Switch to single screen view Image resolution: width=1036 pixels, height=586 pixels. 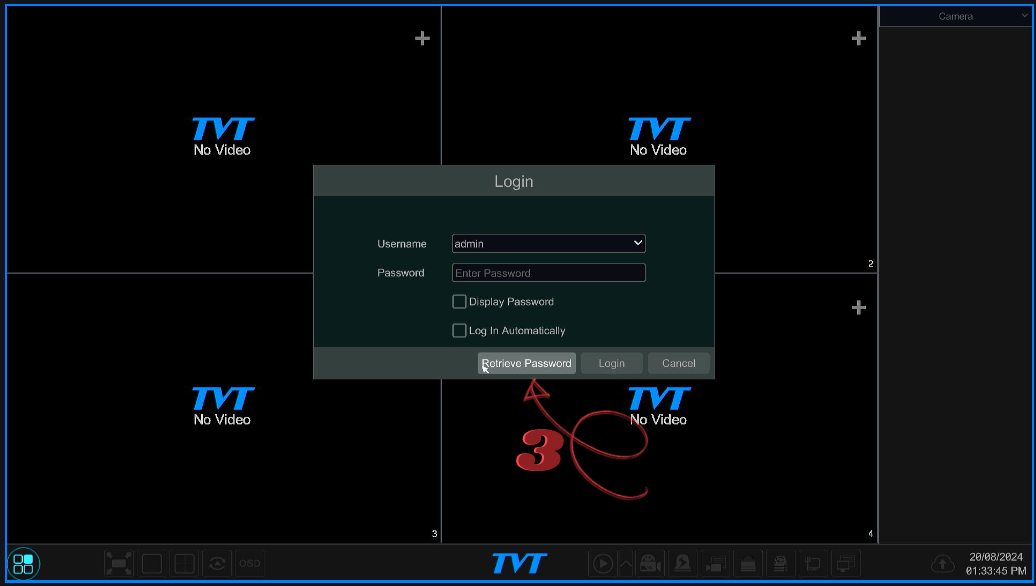tap(152, 564)
